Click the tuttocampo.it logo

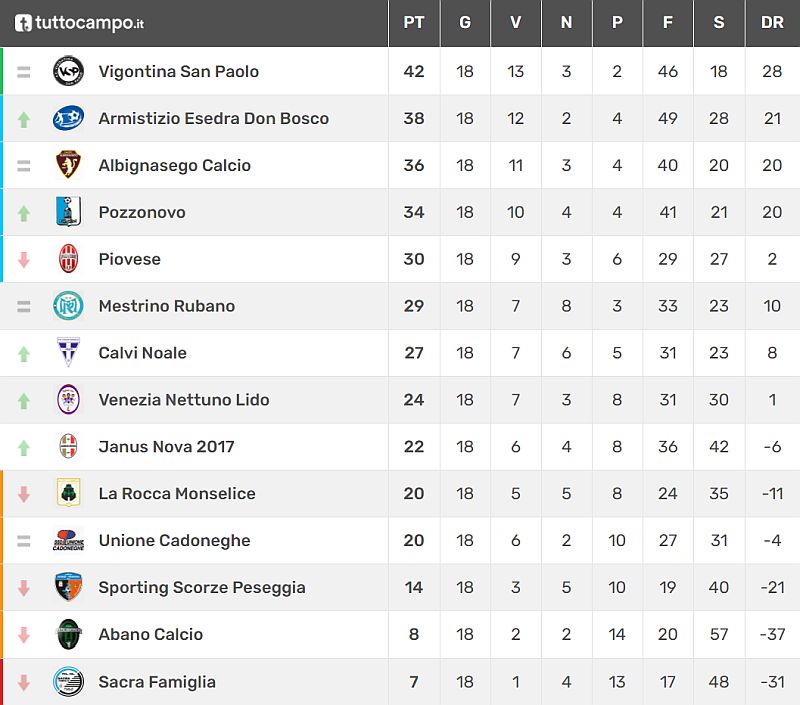click(x=79, y=23)
